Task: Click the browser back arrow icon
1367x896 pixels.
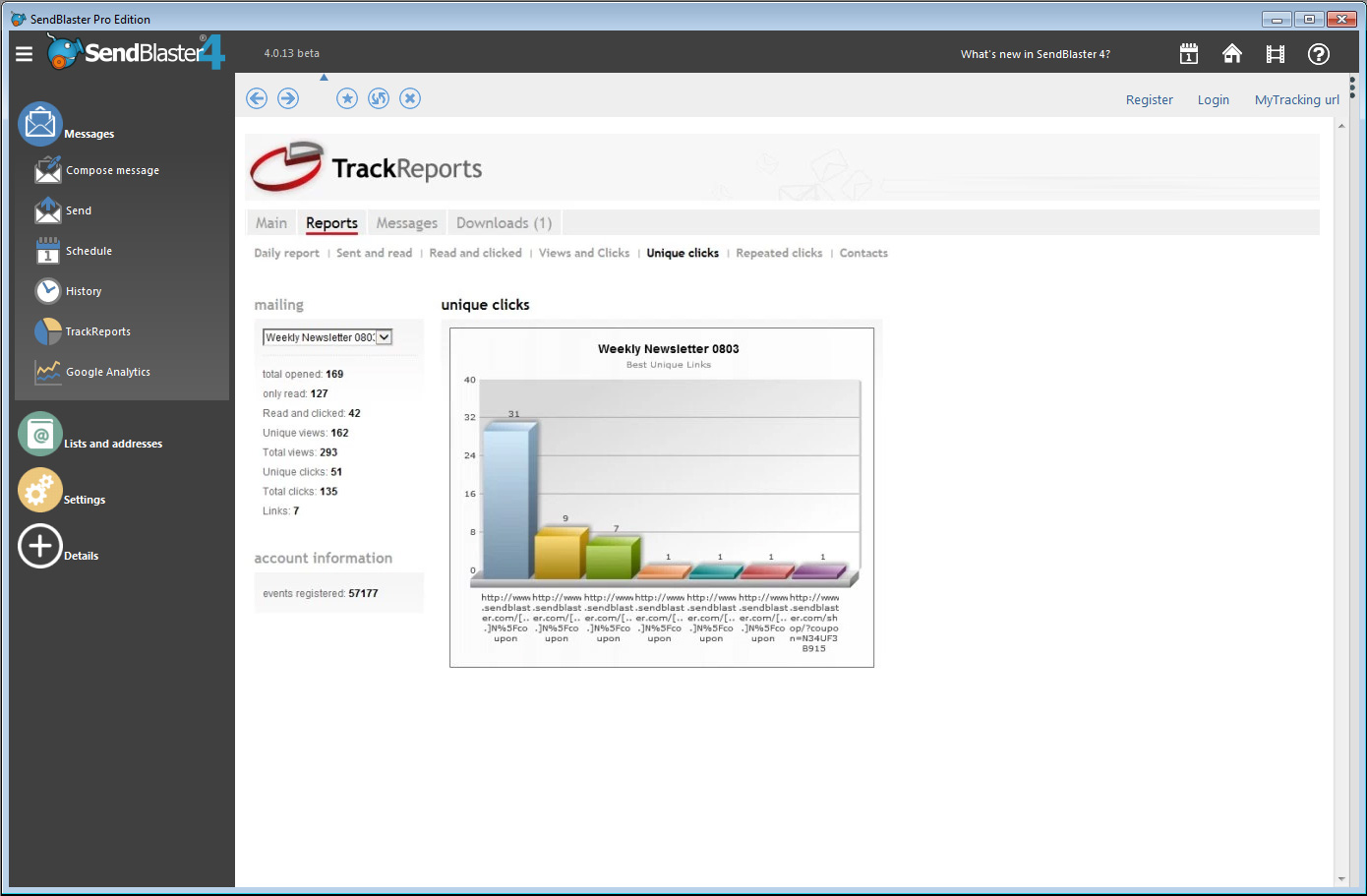Action: (257, 98)
